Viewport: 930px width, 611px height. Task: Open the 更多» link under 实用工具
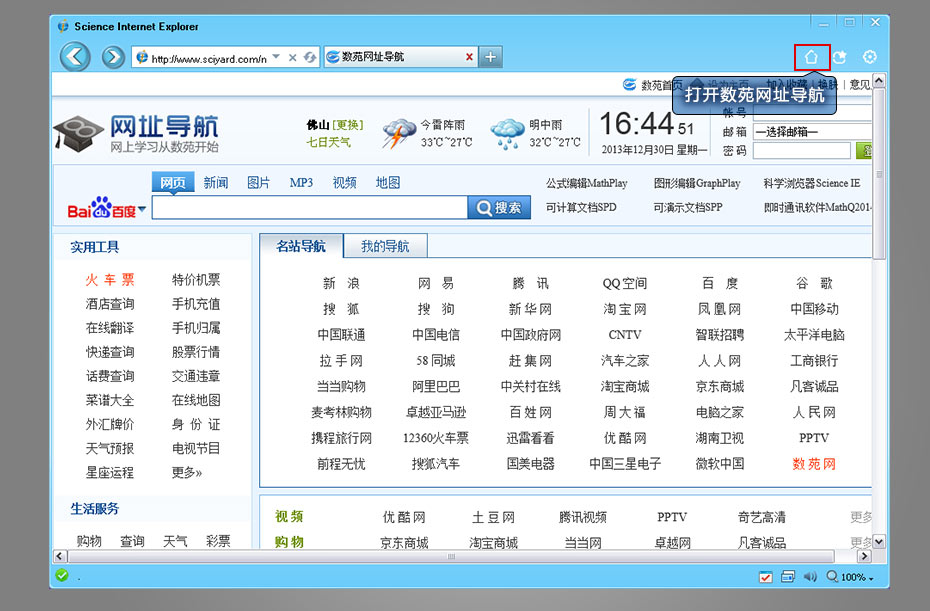pos(187,473)
